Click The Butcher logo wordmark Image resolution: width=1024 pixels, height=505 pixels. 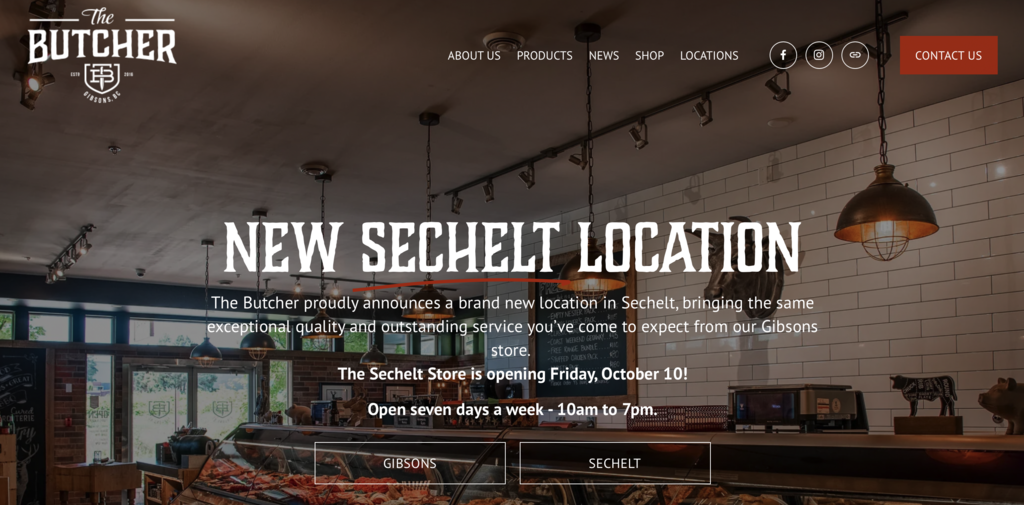[x=102, y=37]
